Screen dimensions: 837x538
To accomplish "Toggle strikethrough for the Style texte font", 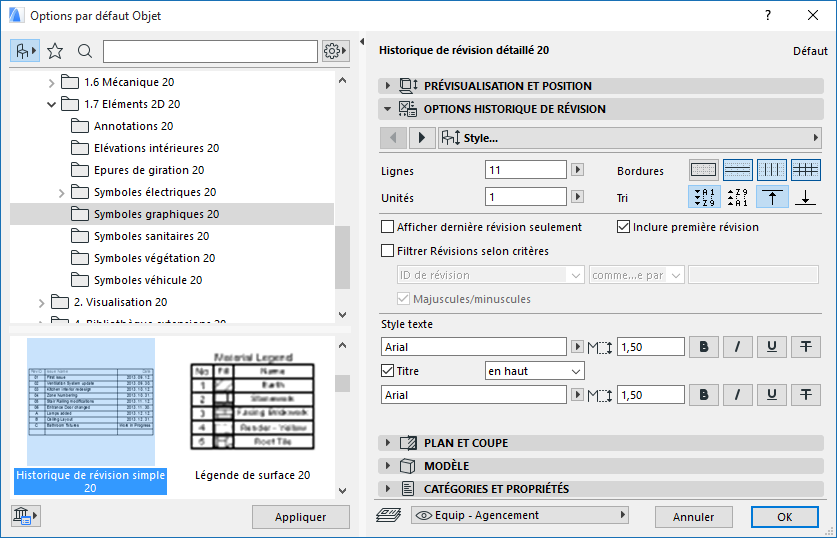I will (x=806, y=347).
